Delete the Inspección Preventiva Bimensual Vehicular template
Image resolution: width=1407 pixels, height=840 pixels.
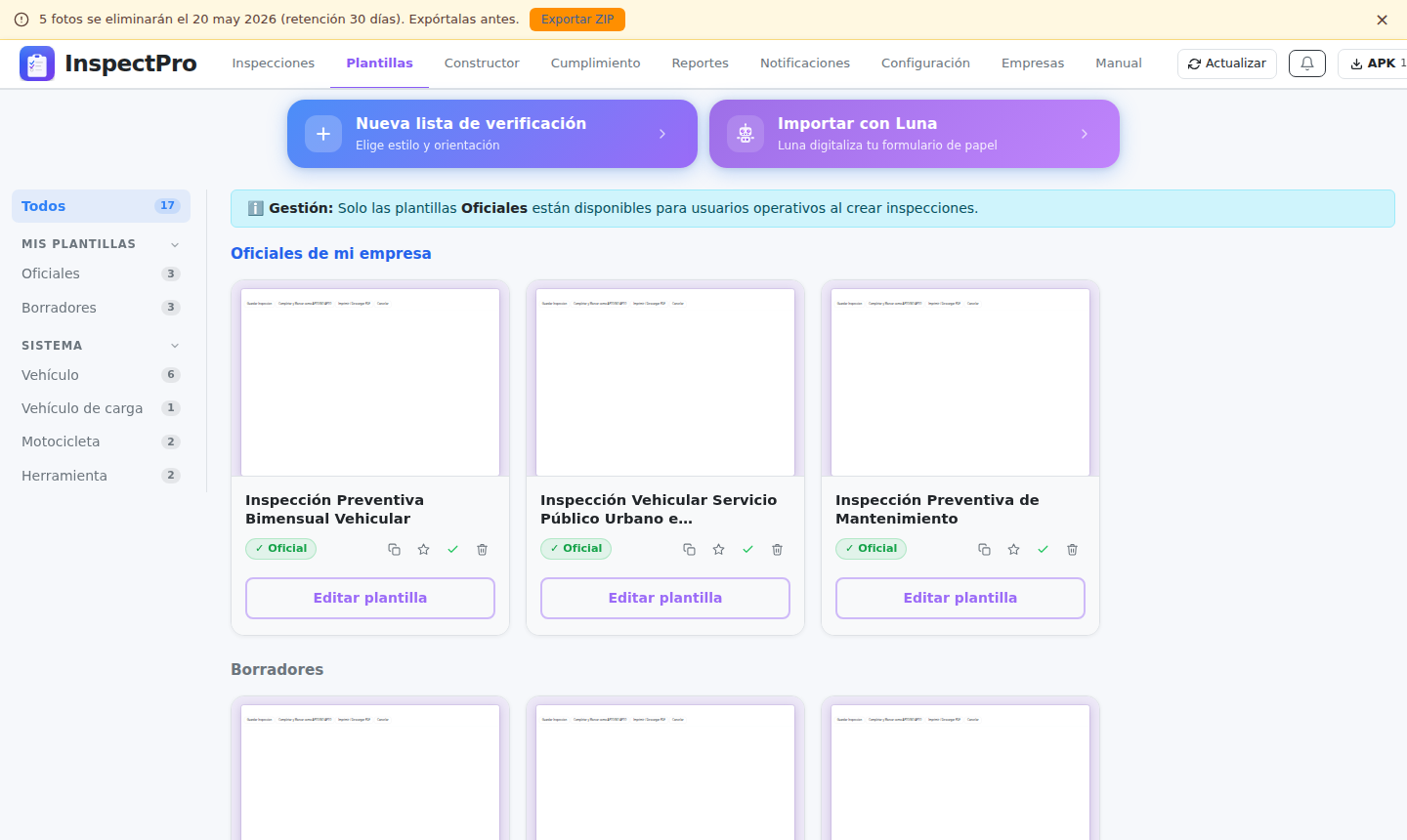(x=482, y=550)
